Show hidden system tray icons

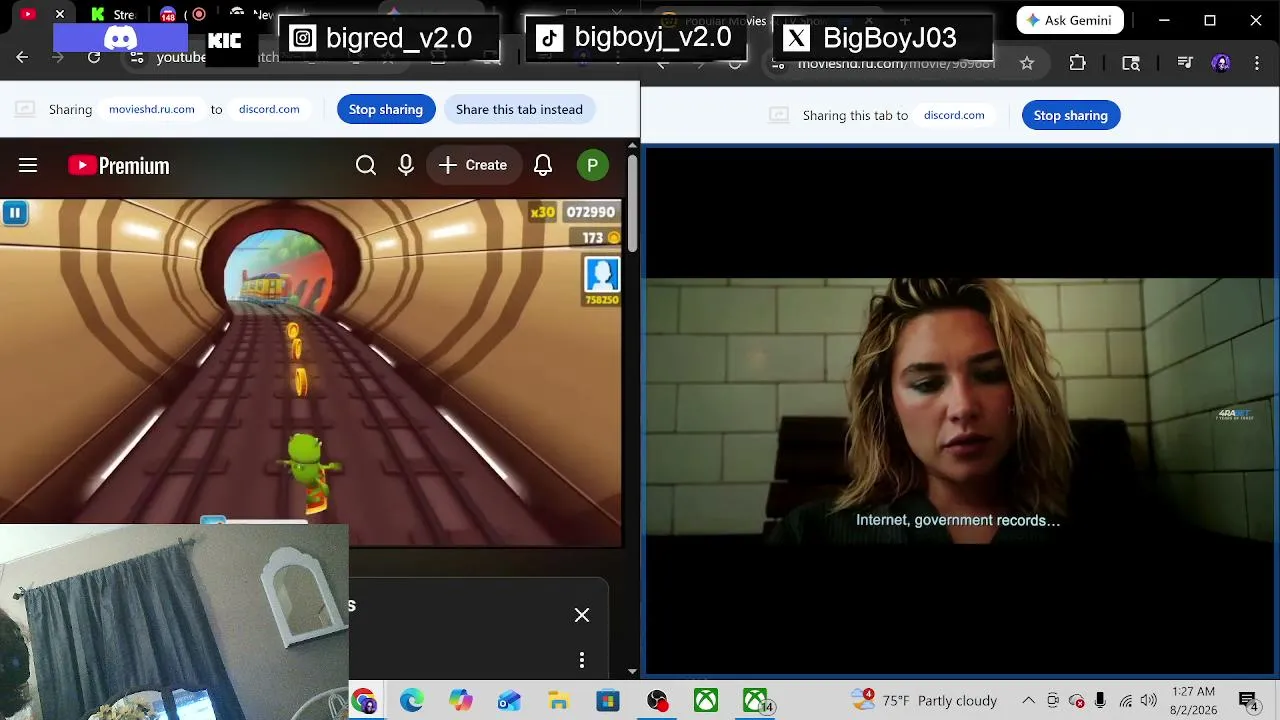(x=1028, y=700)
